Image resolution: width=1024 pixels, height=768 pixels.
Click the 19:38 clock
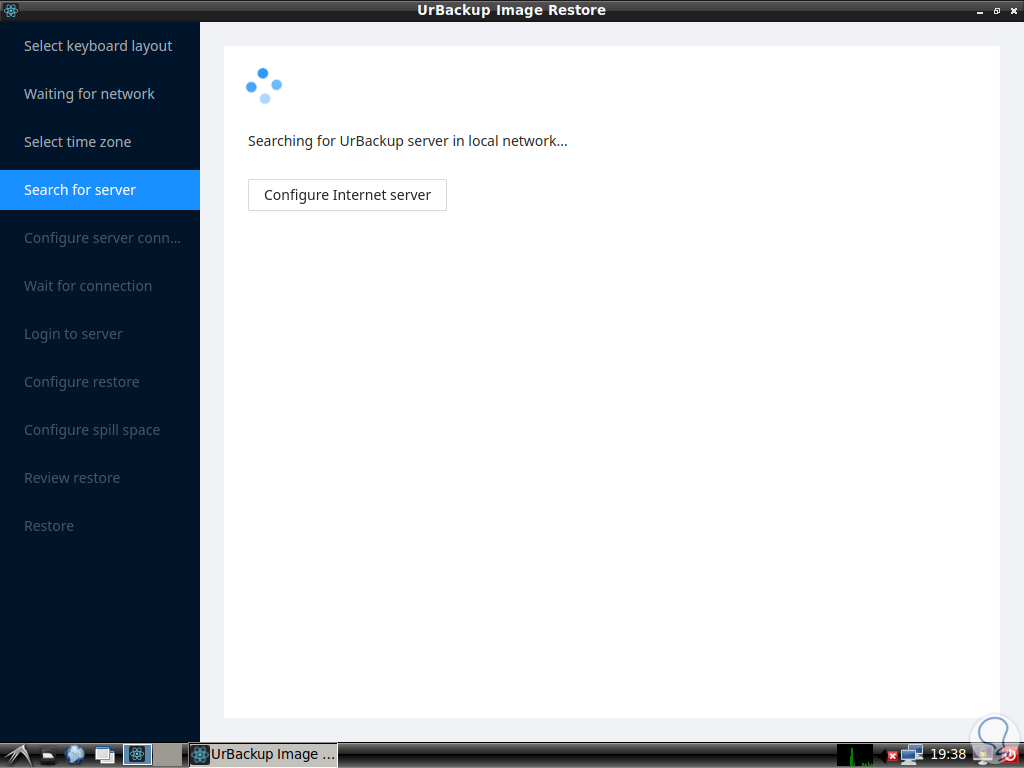coord(948,755)
